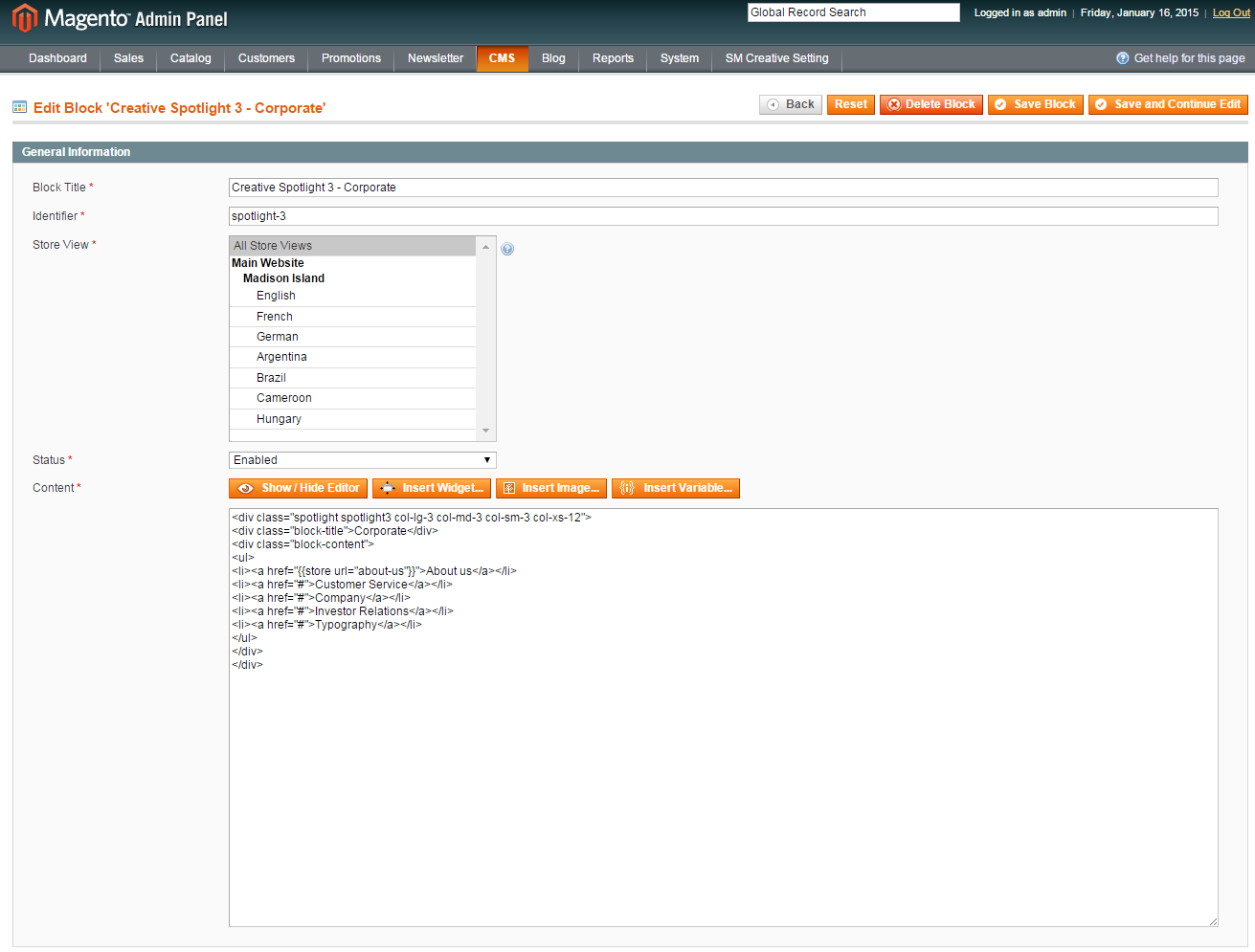Select the Brazil store view

(x=352, y=378)
